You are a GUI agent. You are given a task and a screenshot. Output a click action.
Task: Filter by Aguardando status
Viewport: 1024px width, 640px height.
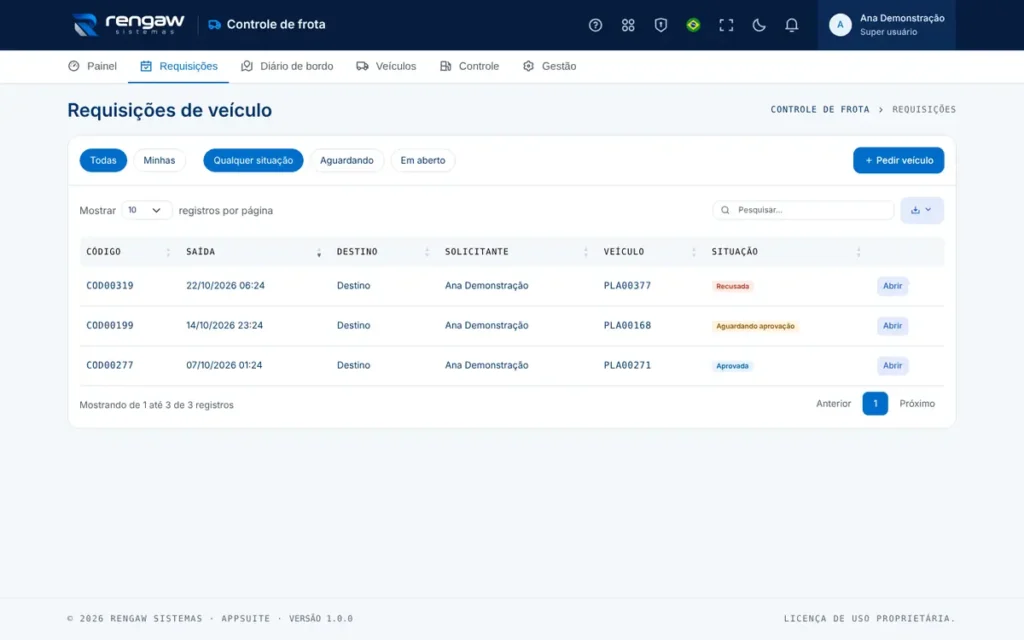[347, 160]
